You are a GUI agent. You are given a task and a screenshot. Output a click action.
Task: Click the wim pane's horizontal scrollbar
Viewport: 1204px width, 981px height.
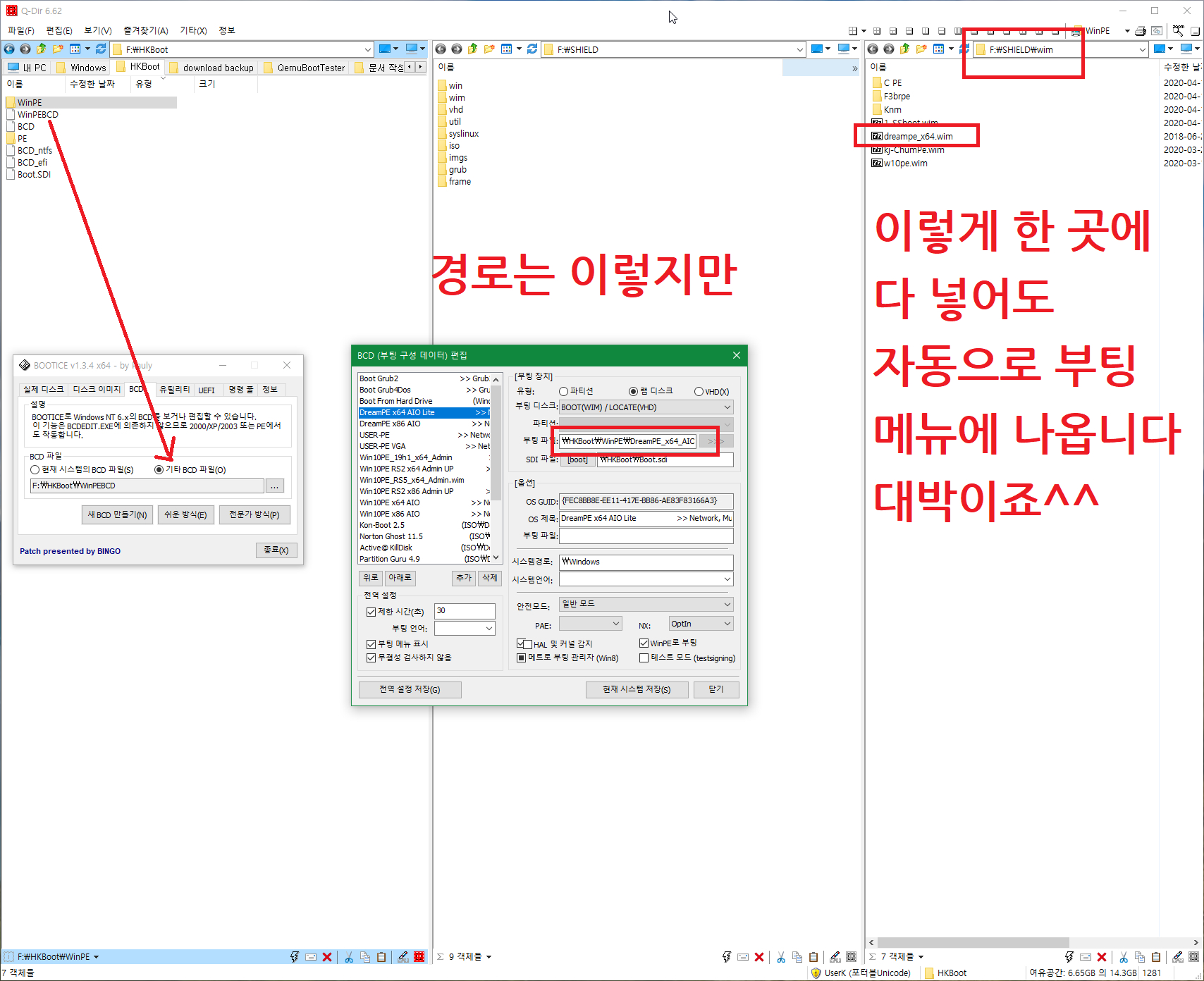(973, 942)
